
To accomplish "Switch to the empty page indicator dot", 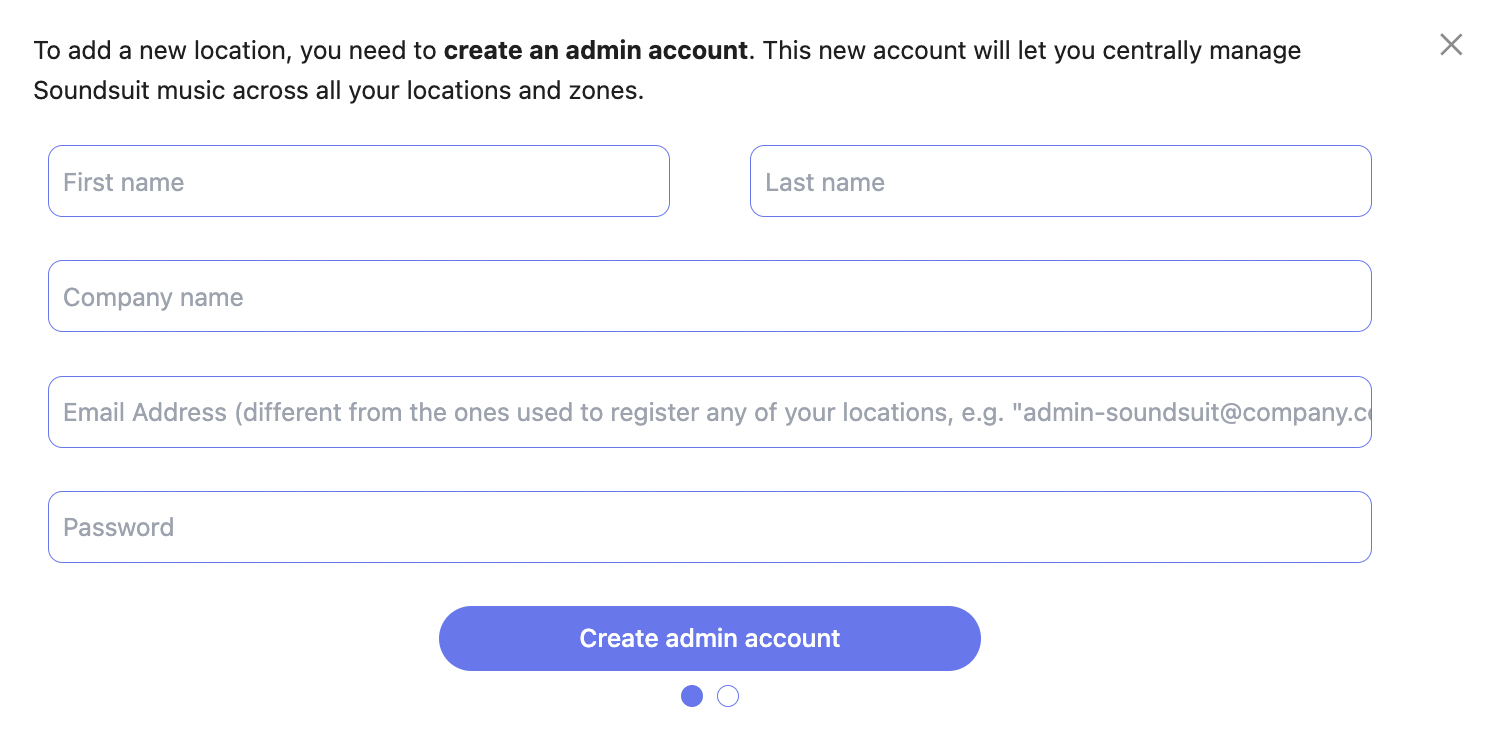I will coord(728,696).
